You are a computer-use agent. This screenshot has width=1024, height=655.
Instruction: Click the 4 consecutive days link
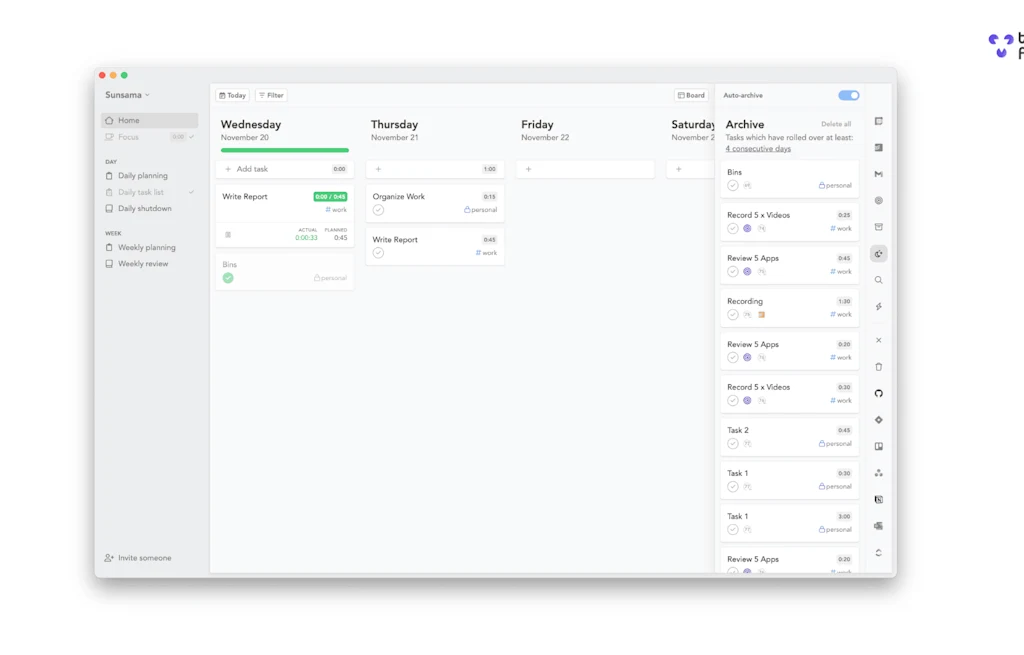[758, 149]
